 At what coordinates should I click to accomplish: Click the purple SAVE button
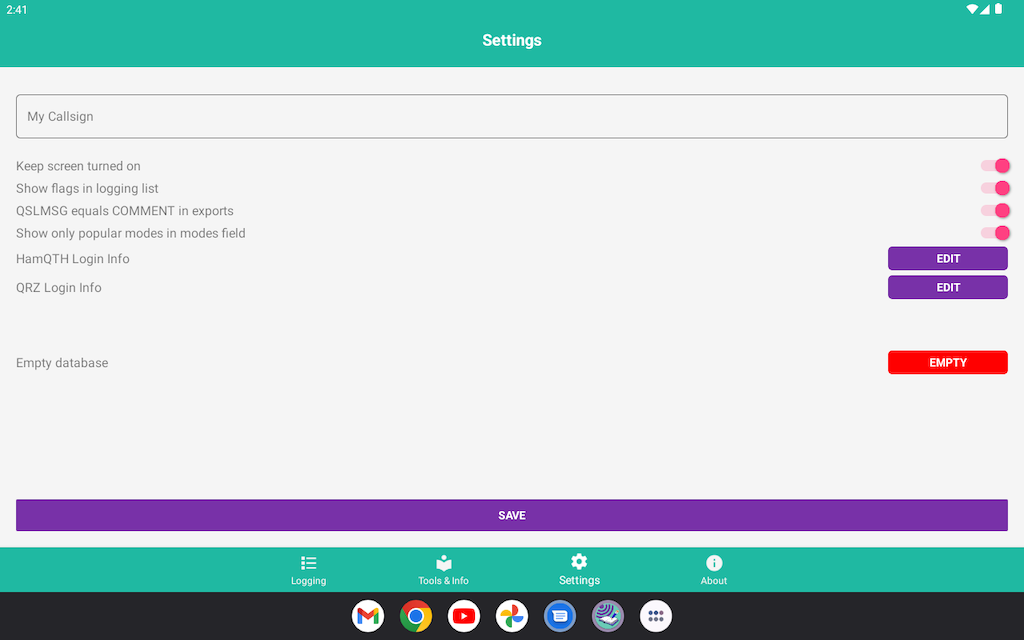tap(512, 515)
